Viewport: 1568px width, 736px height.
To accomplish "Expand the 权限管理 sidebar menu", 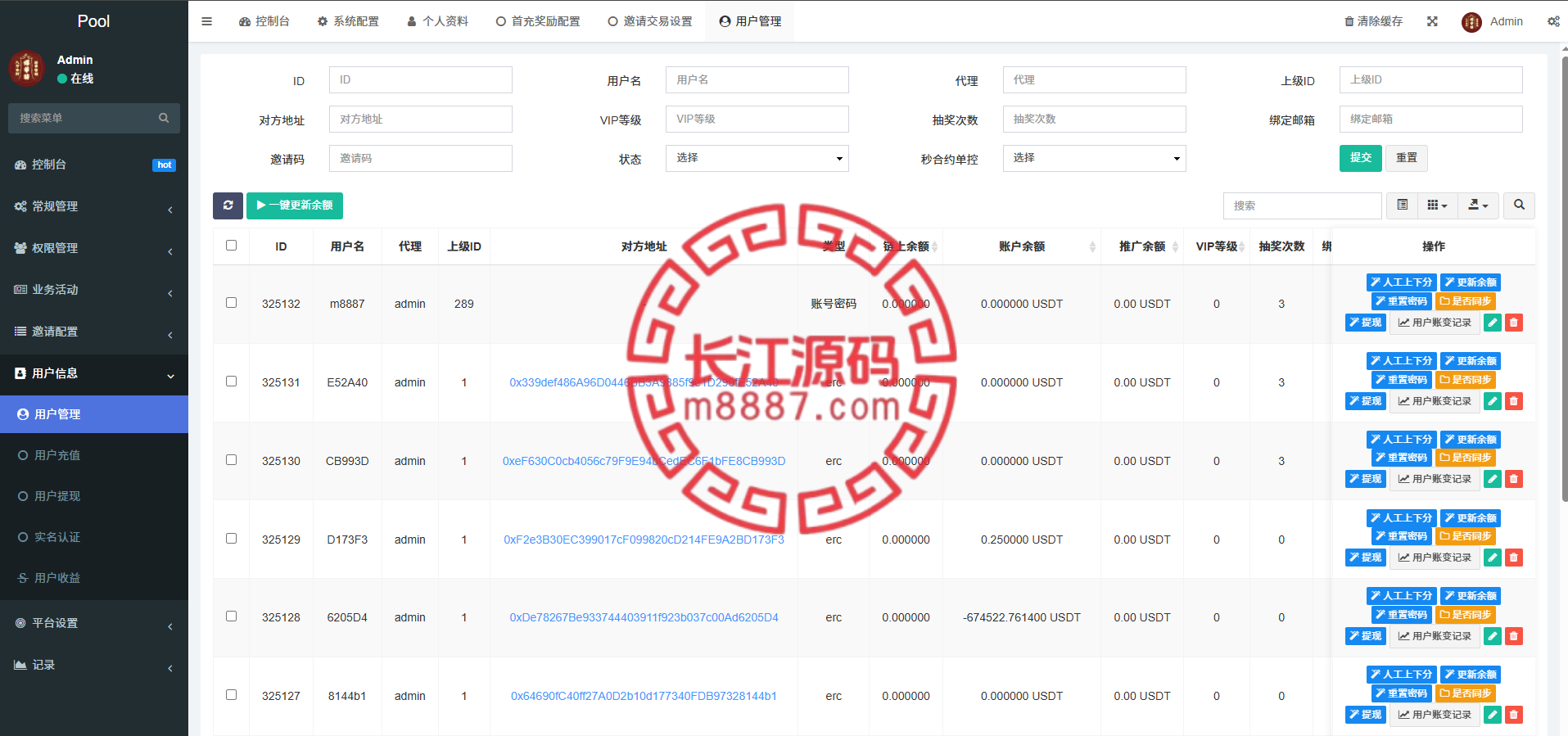I will pos(94,248).
